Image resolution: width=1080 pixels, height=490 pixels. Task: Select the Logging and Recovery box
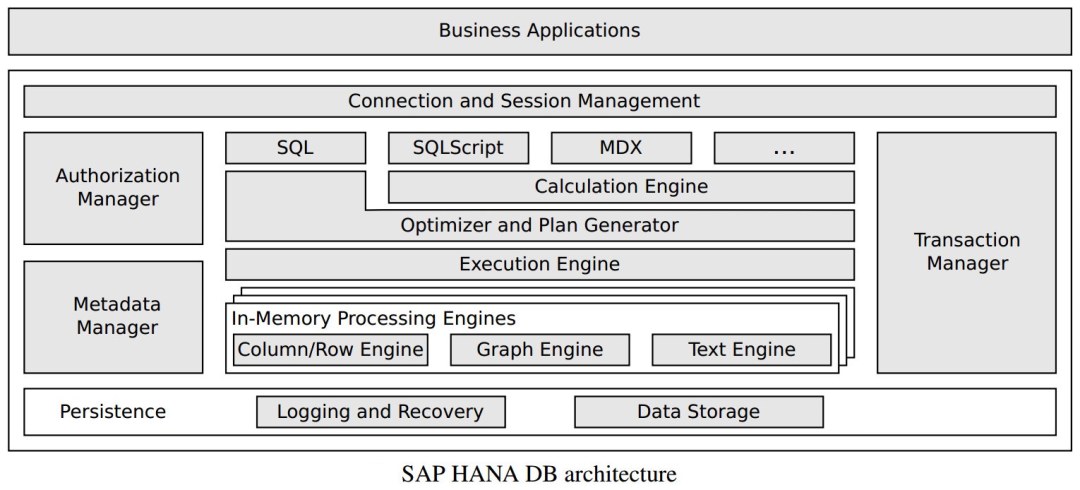(x=380, y=411)
